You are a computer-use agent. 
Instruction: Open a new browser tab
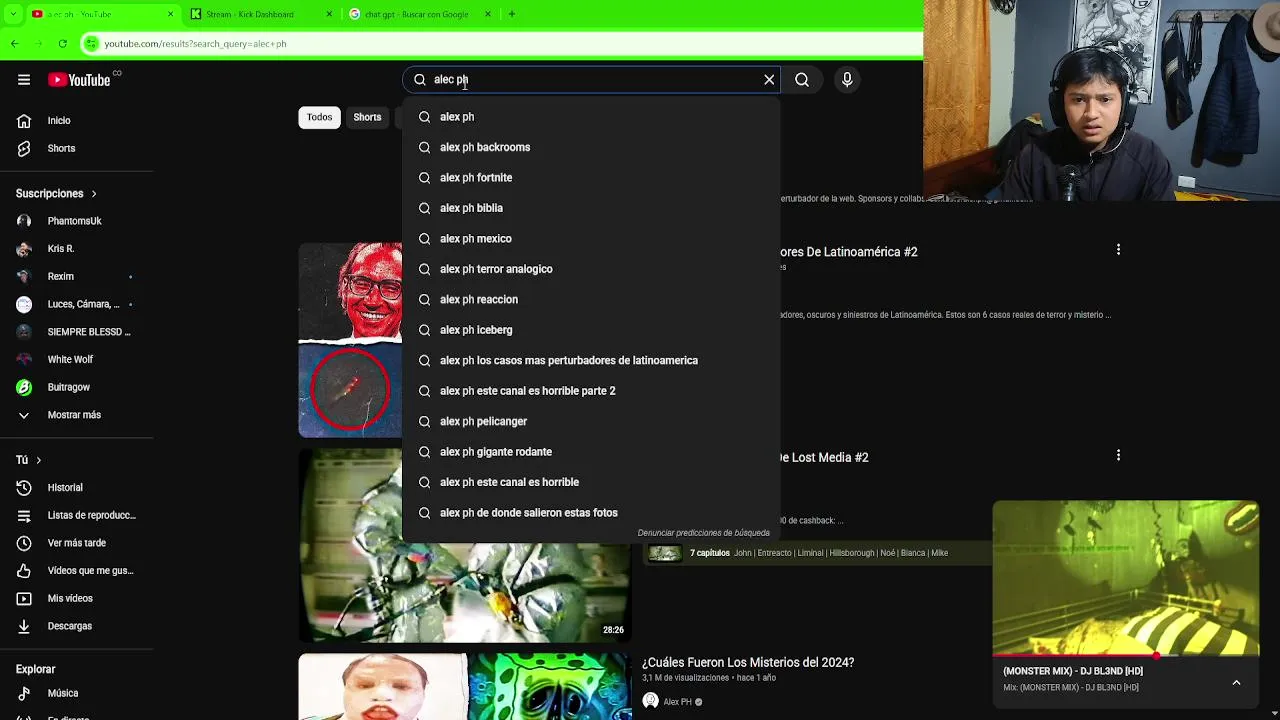click(512, 14)
